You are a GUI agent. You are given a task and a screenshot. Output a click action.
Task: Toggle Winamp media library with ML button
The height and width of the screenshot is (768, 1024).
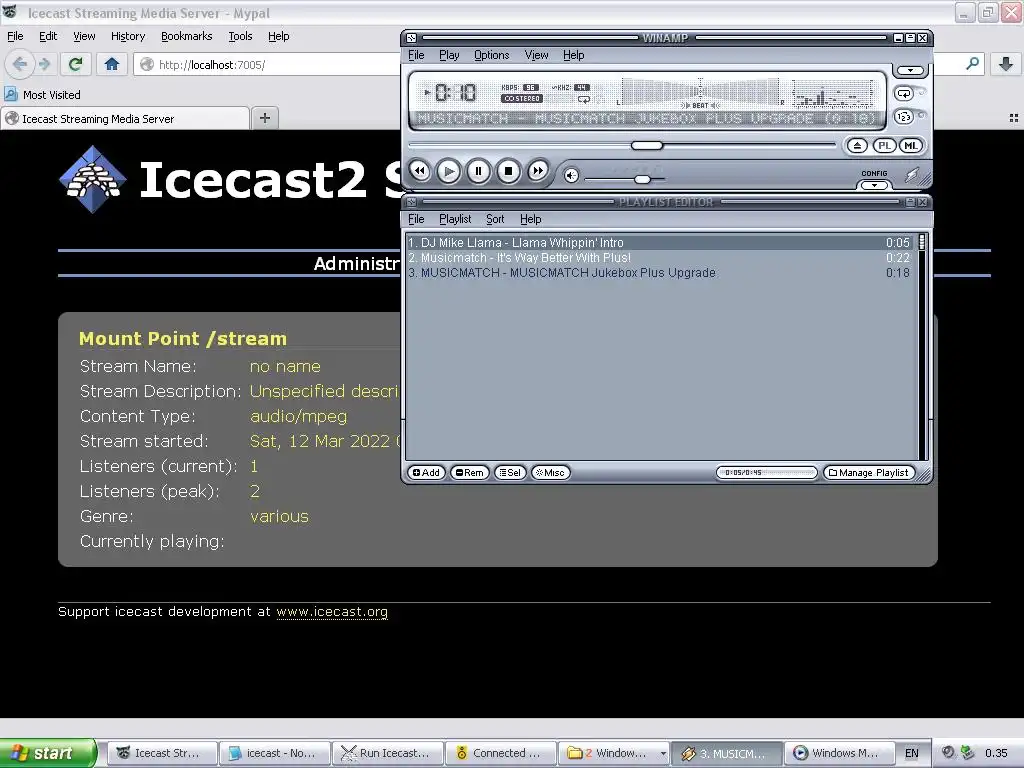(x=911, y=146)
